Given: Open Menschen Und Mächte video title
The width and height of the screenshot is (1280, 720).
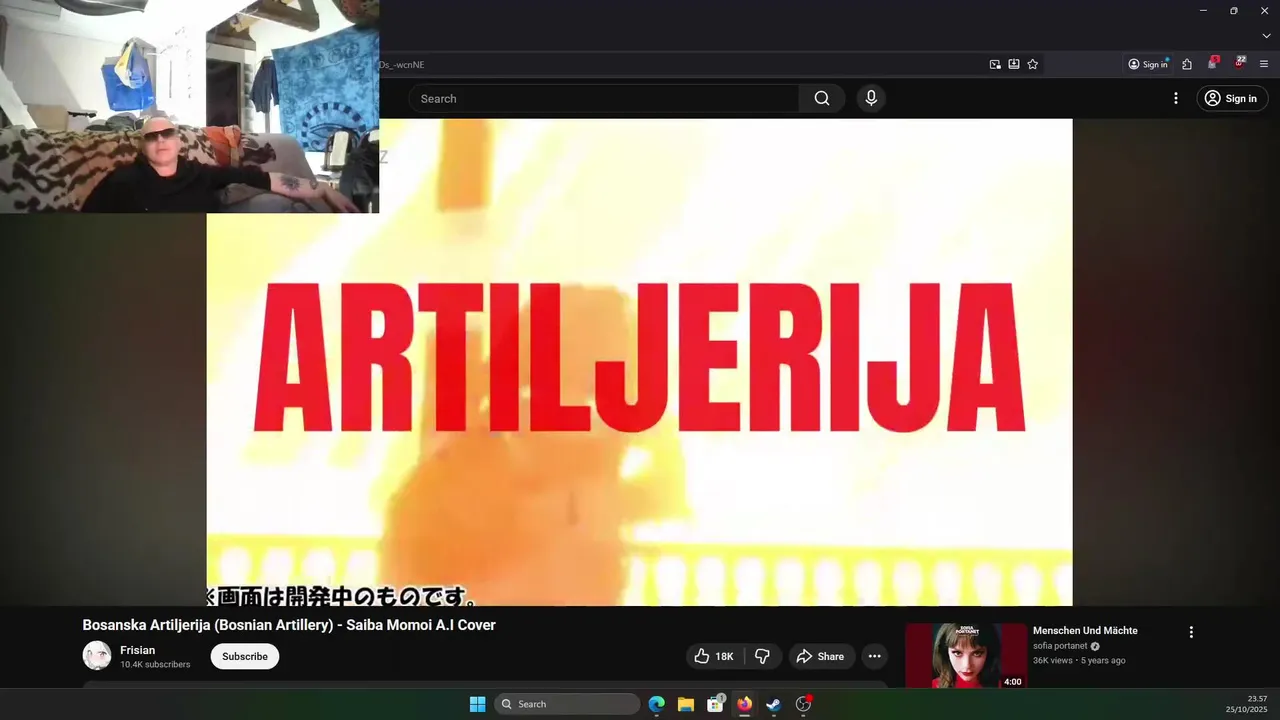Looking at the screenshot, I should pyautogui.click(x=1085, y=631).
